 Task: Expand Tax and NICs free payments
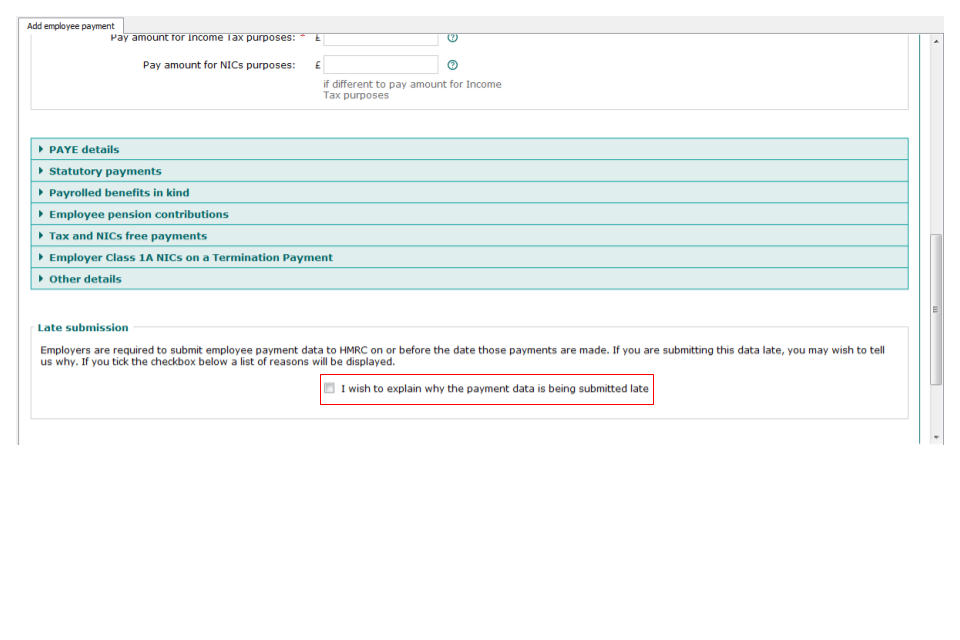[469, 236]
